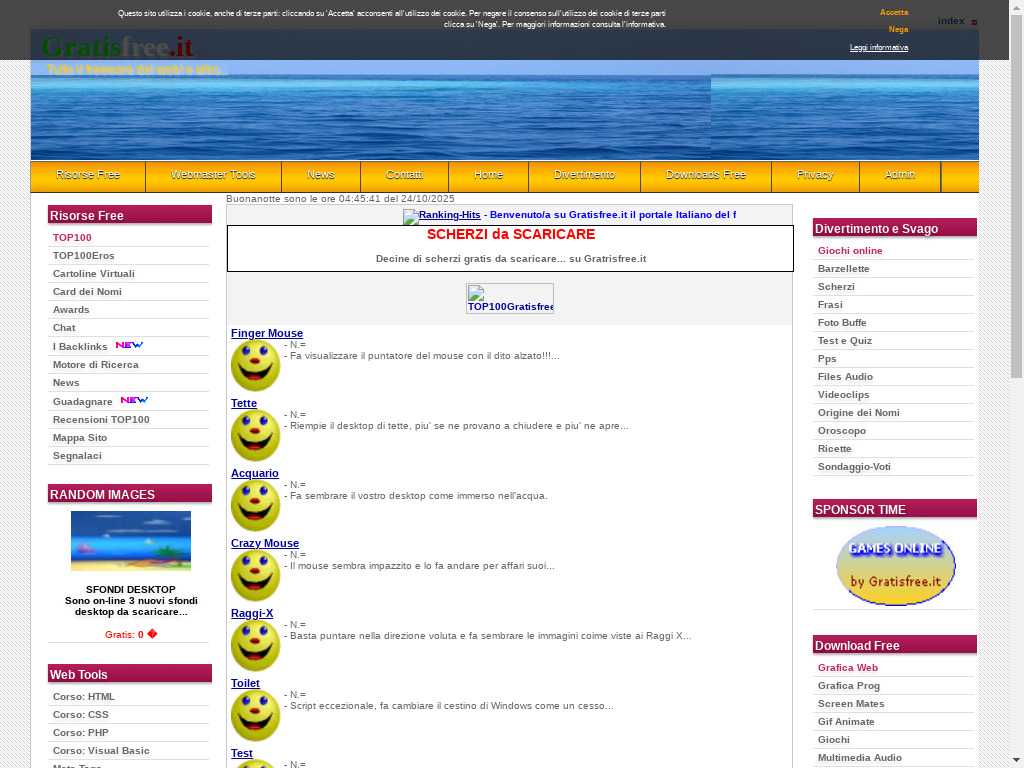This screenshot has height=768, width=1024.
Task: Click the smiley icon beside Finger Mouse
Action: click(x=255, y=366)
